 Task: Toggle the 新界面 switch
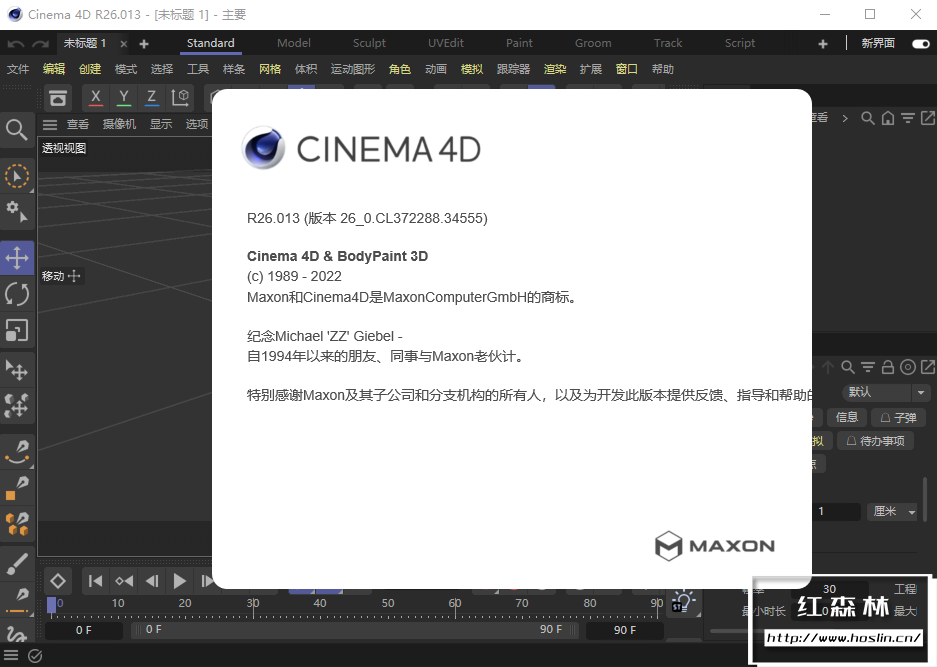point(921,43)
